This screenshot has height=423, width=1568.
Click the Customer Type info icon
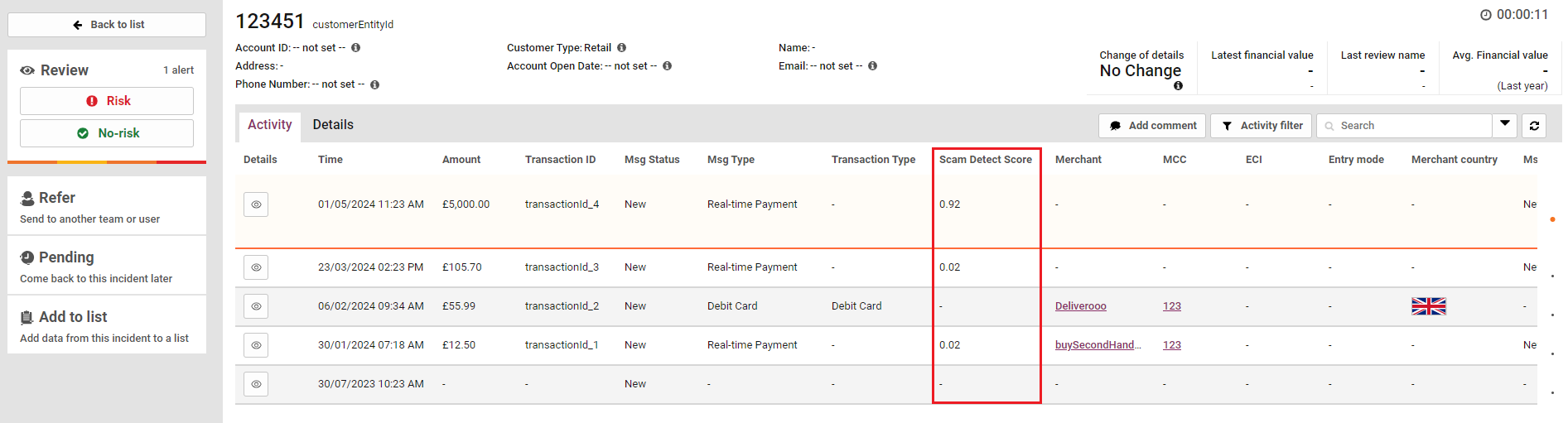(621, 48)
